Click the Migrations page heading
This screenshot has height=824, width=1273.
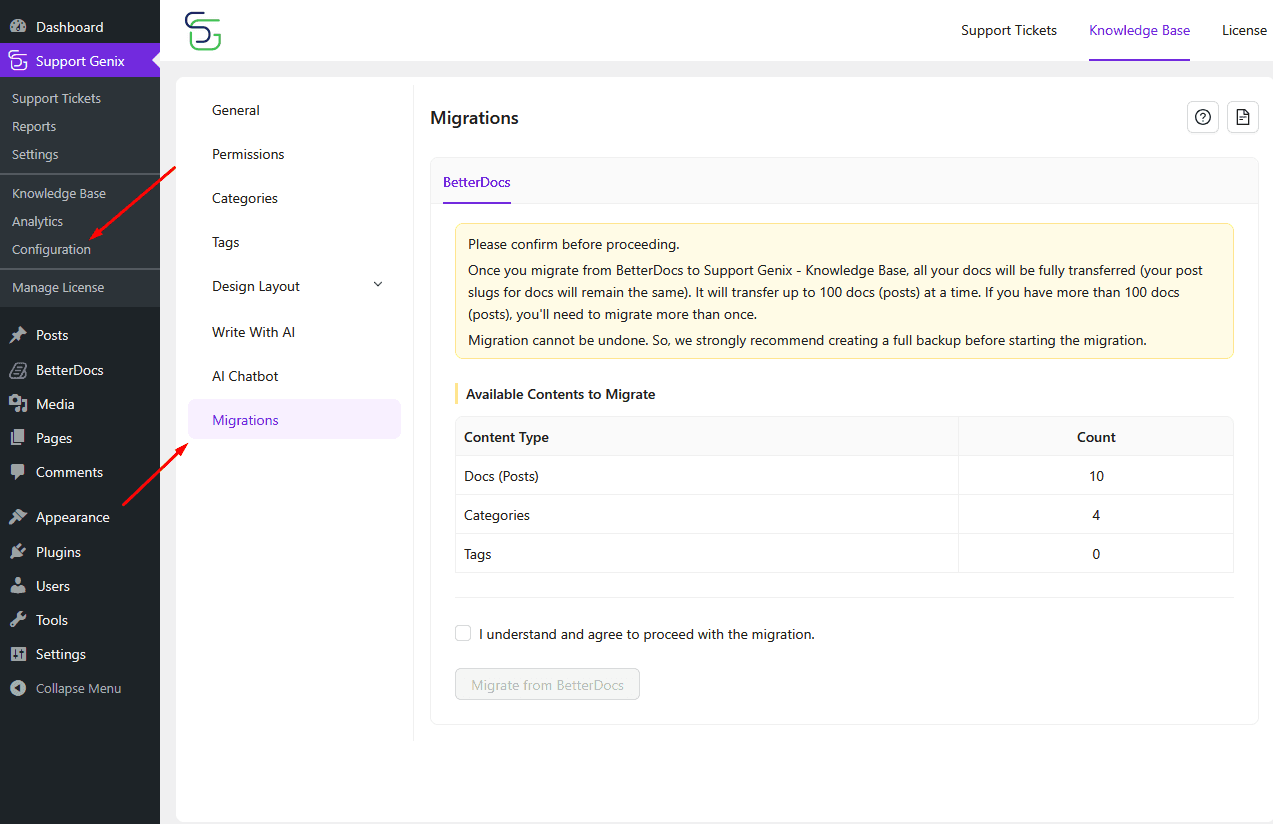tap(474, 118)
